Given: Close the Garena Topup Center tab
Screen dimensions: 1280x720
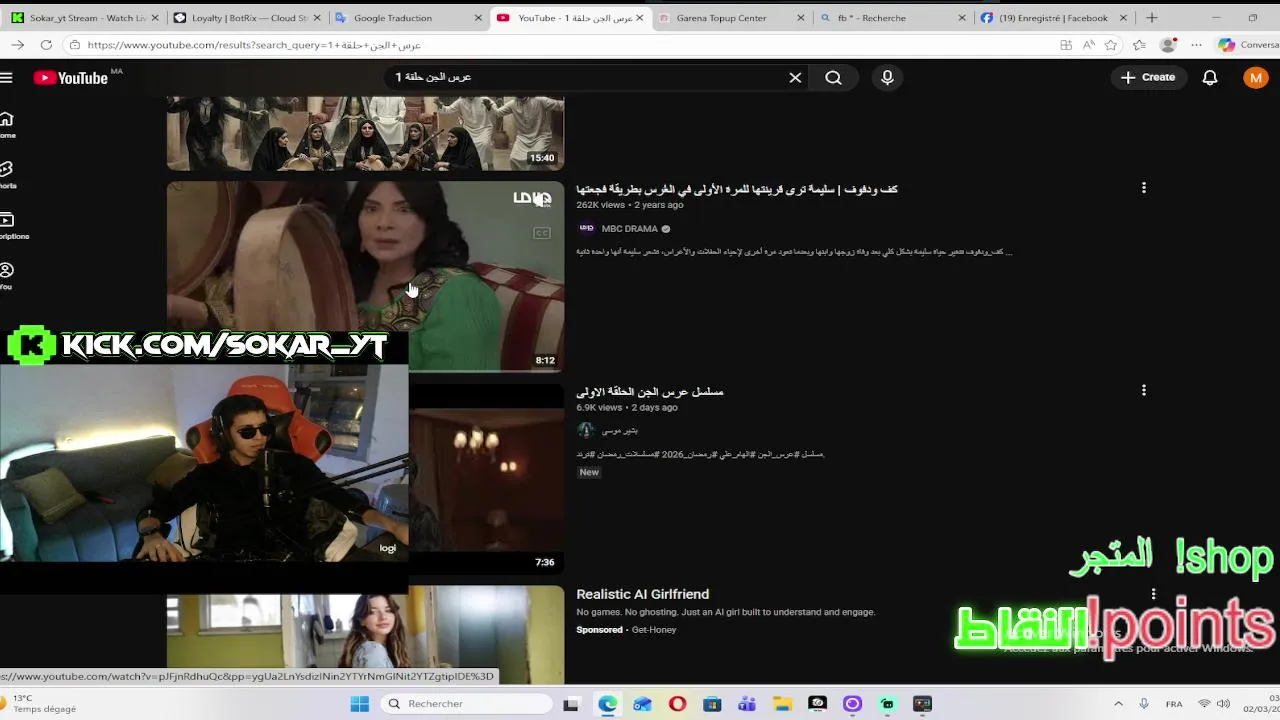Looking at the screenshot, I should point(801,17).
